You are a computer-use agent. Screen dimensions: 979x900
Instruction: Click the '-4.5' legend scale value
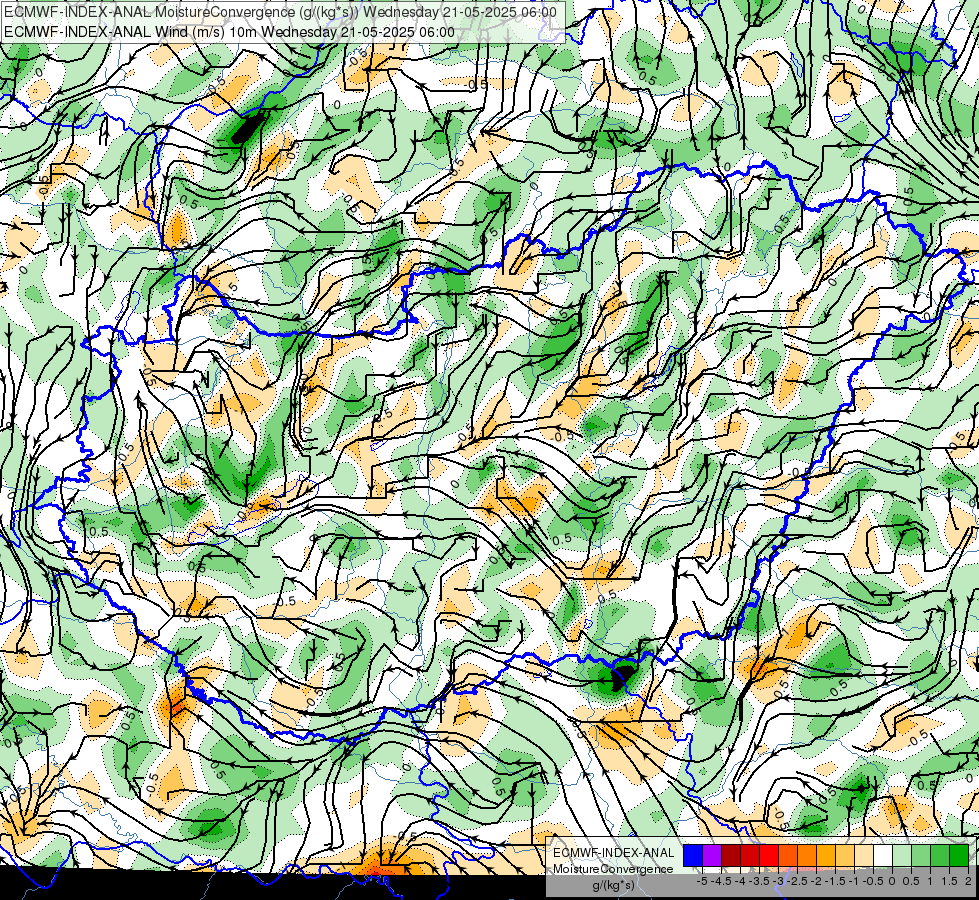(x=722, y=881)
